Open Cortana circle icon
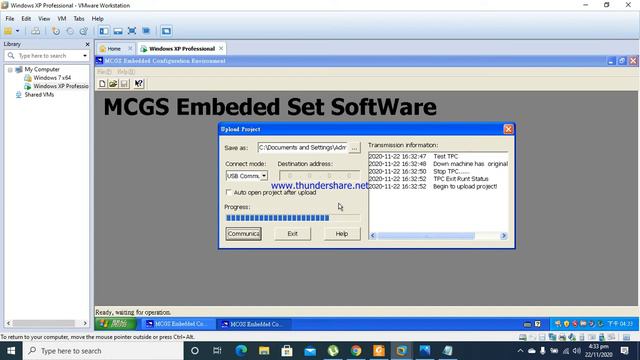The height and width of the screenshot is (360, 640). 195,351
